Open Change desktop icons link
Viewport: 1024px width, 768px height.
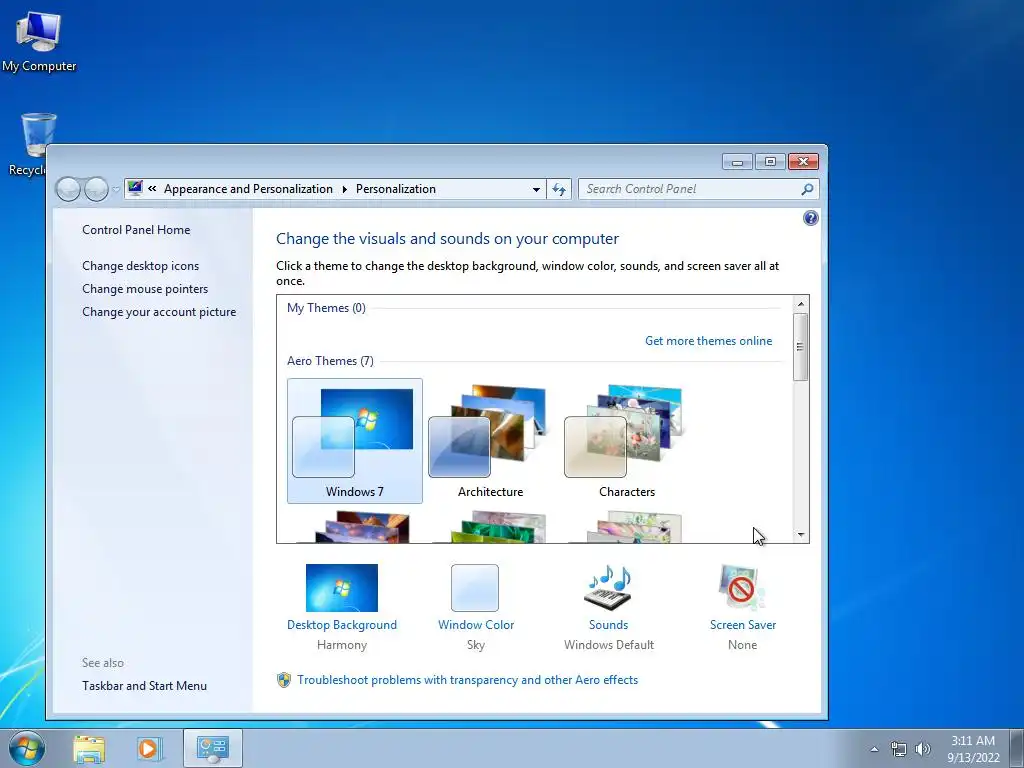point(140,266)
